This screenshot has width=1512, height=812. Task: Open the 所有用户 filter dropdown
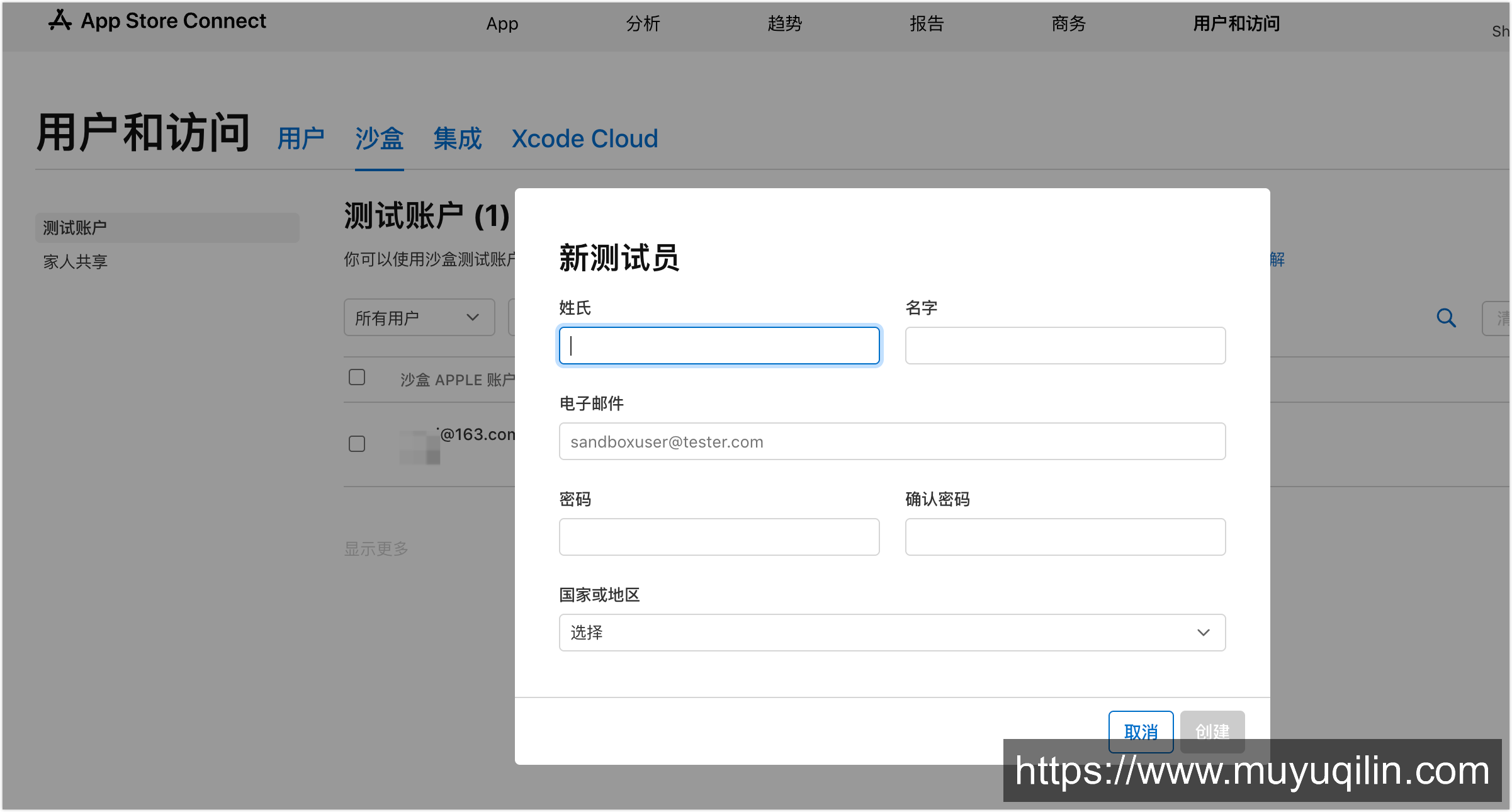[419, 317]
